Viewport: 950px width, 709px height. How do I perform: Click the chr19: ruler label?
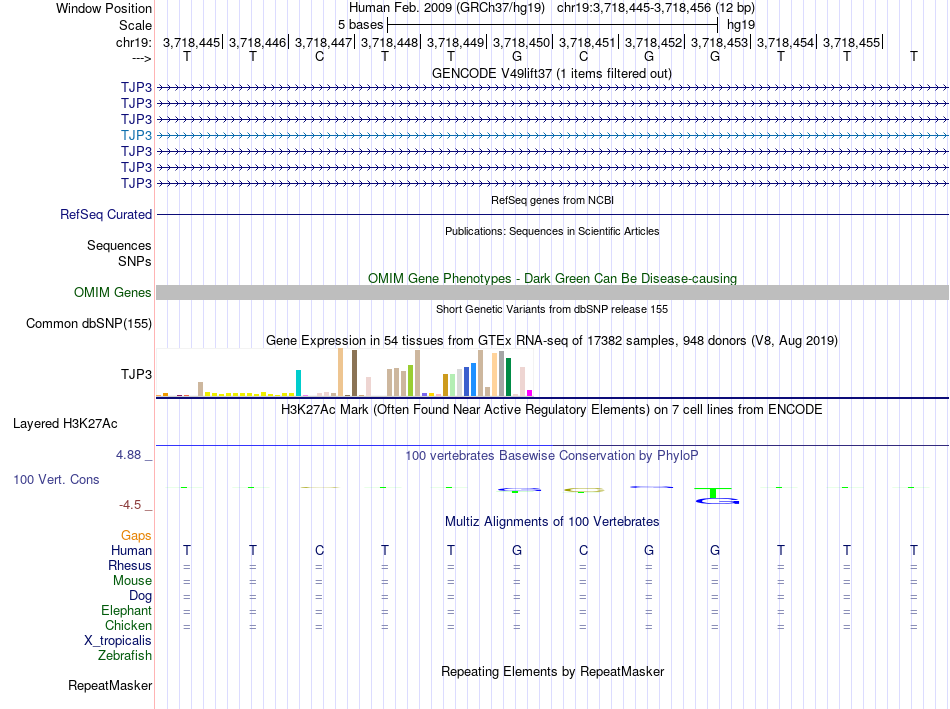click(134, 42)
